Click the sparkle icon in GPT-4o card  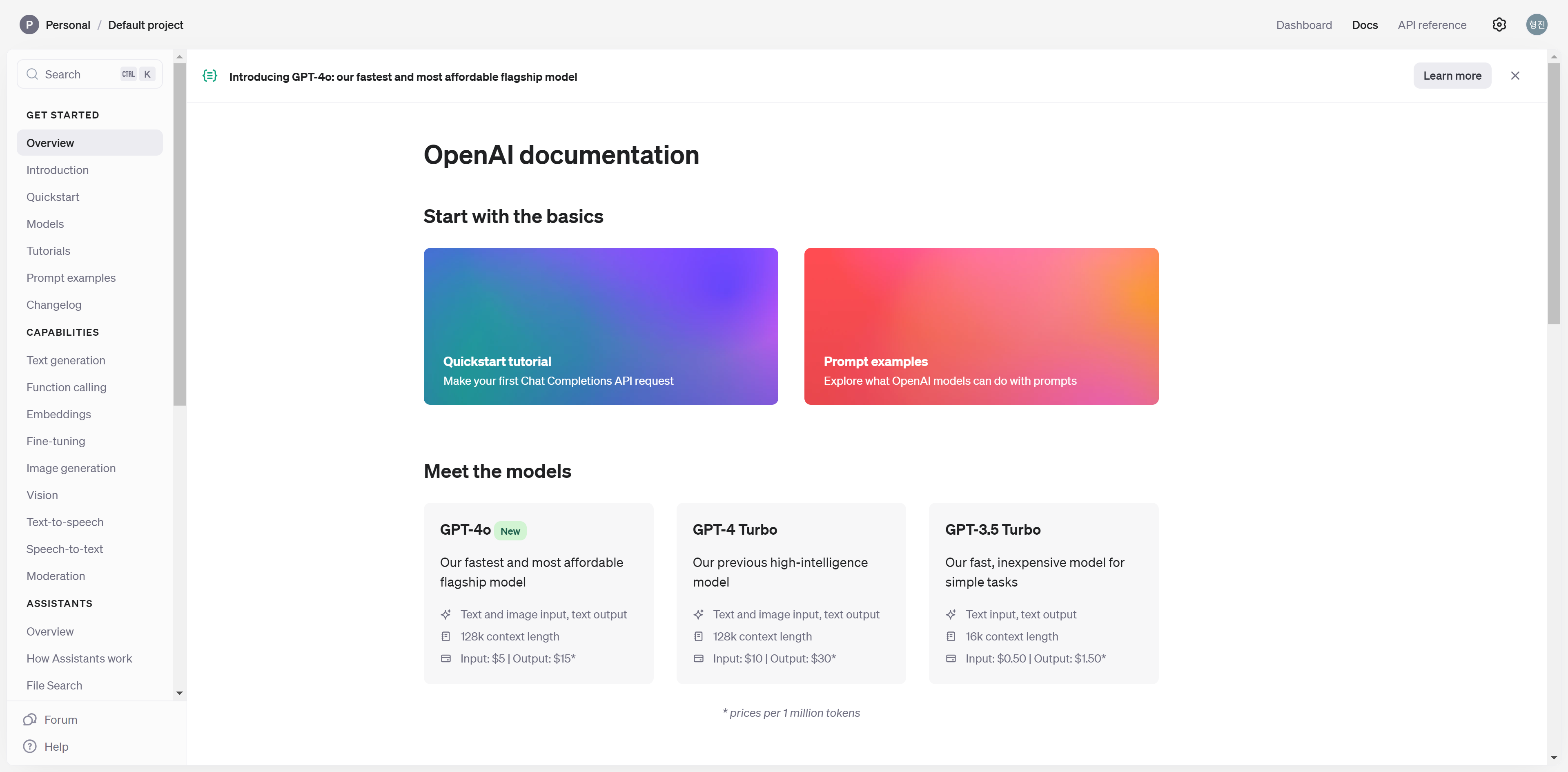tap(446, 614)
